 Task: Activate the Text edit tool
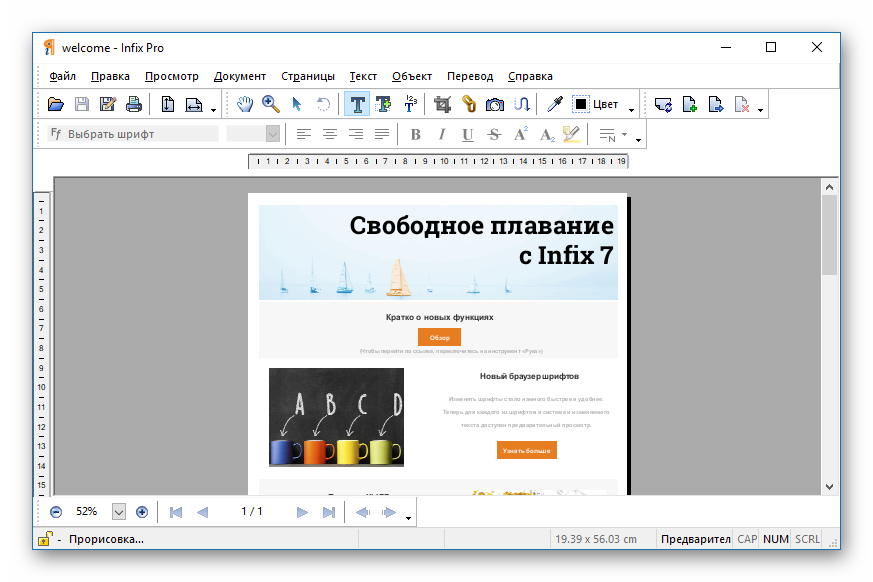356,104
